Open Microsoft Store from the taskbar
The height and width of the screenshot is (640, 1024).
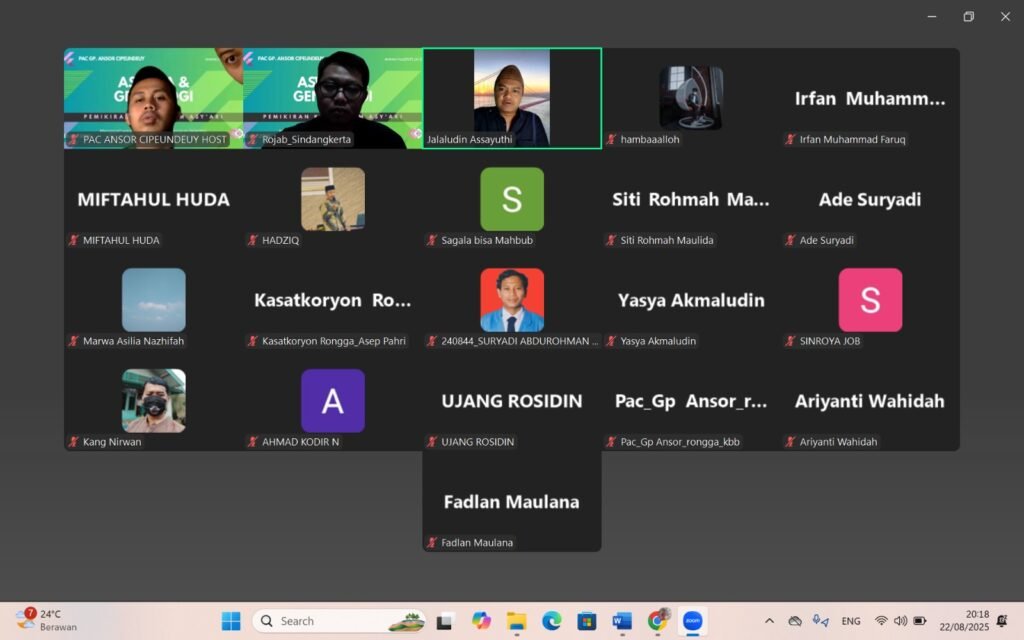(x=587, y=621)
